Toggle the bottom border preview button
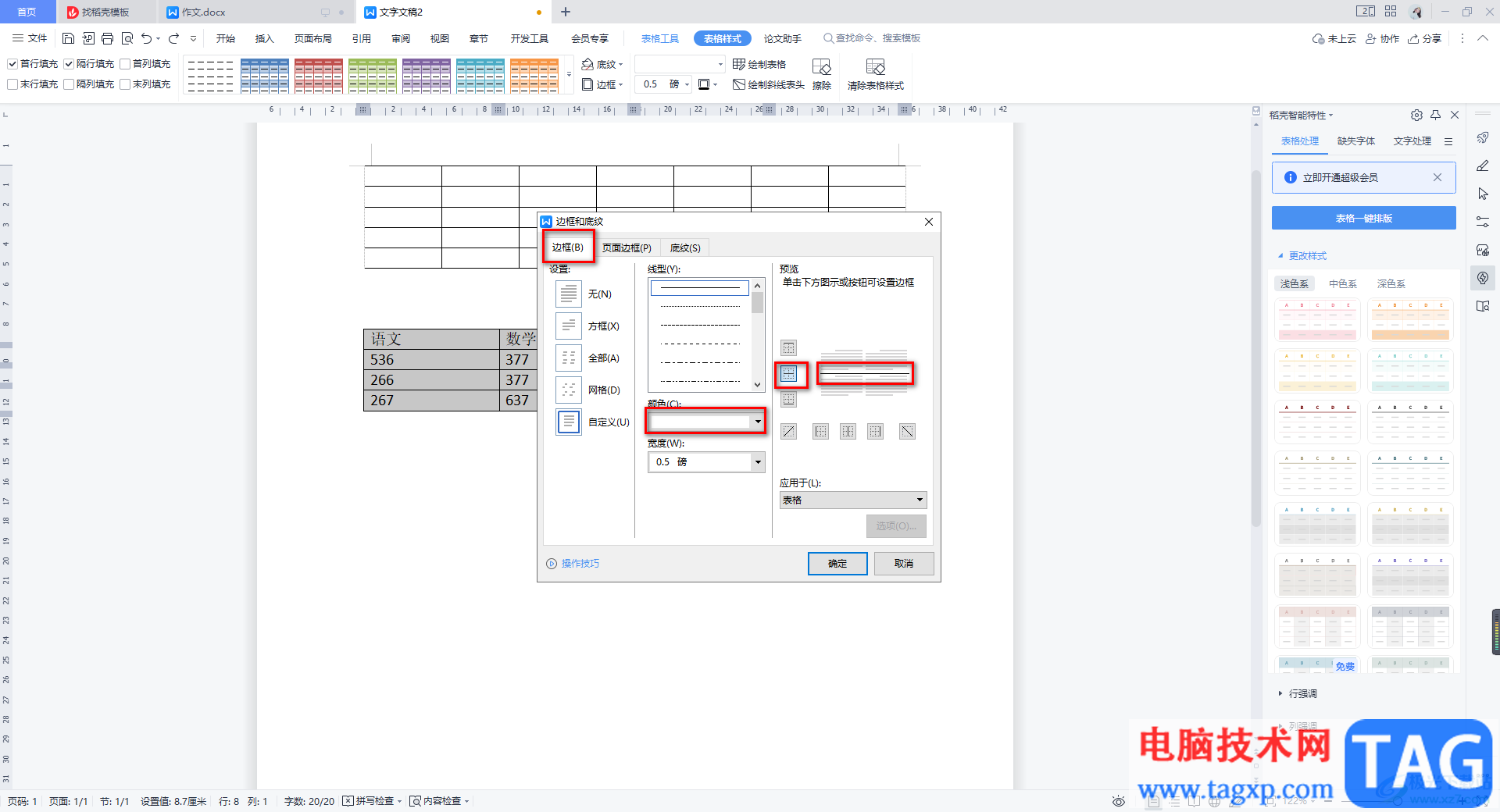The image size is (1500, 812). (x=789, y=400)
